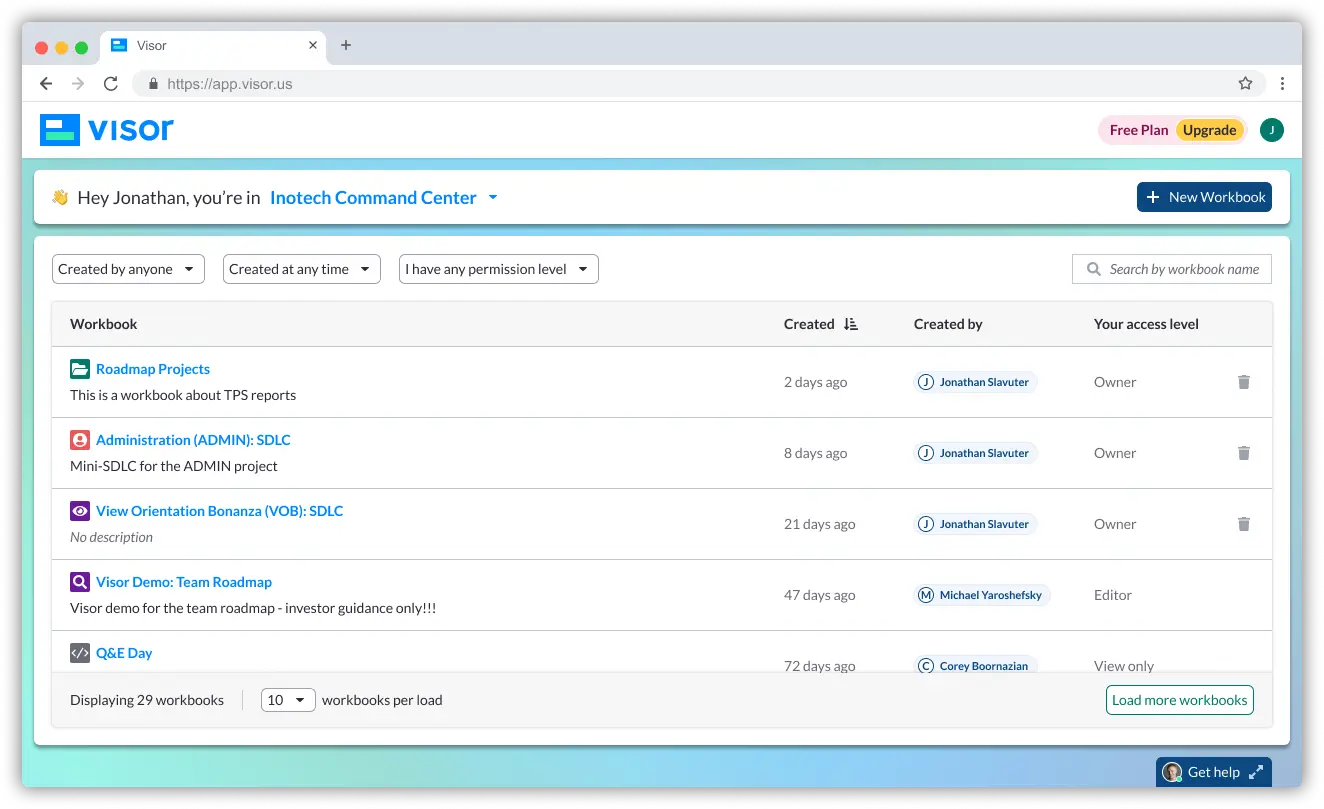Sort by Created using the sort icon
Image resolution: width=1324 pixels, height=809 pixels.
(x=851, y=324)
